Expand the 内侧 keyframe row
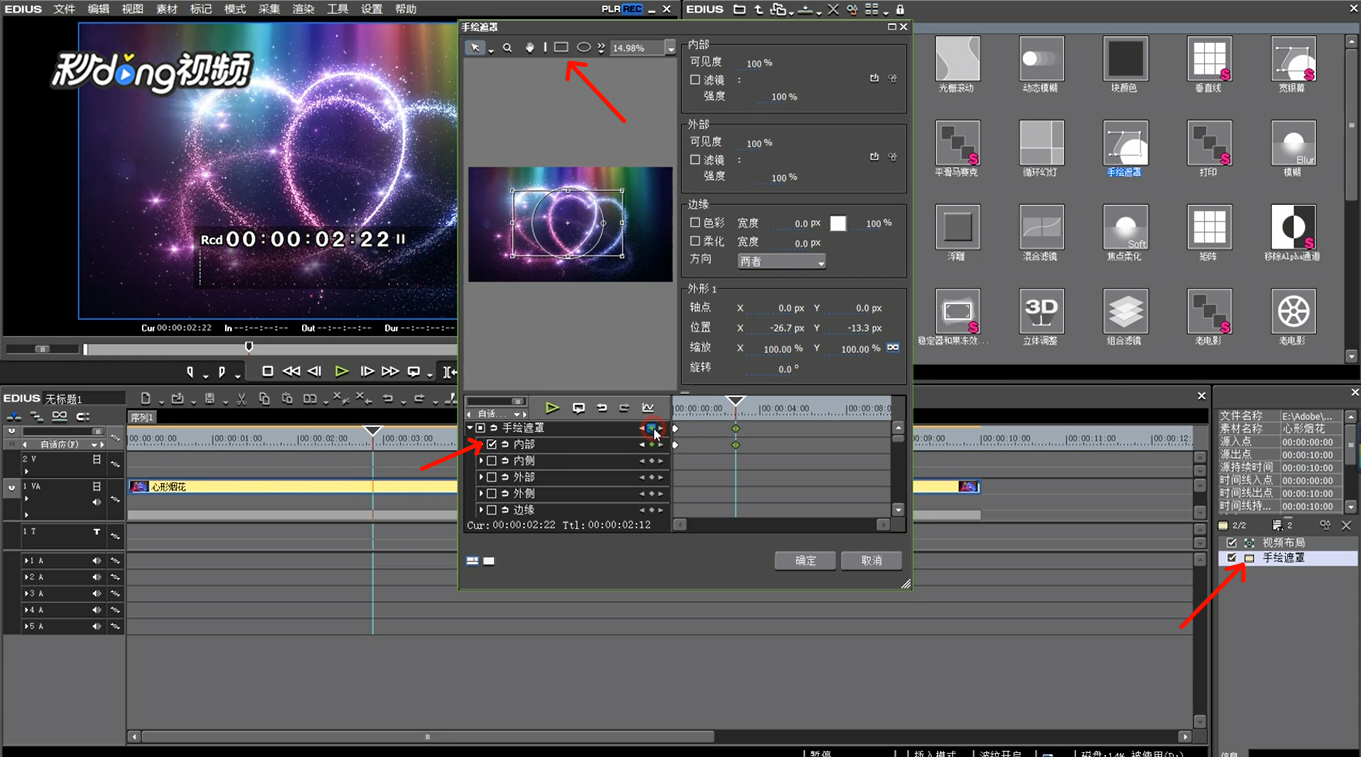 pyautogui.click(x=481, y=461)
